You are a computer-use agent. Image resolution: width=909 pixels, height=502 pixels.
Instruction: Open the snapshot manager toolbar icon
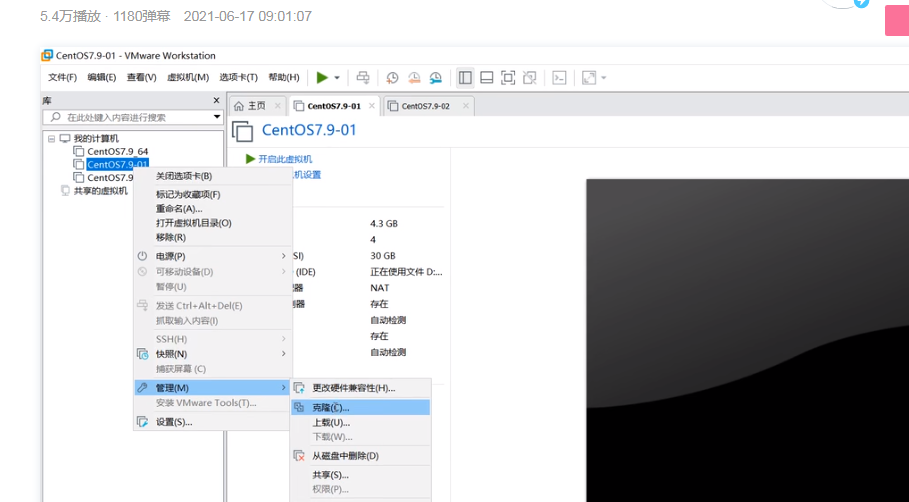[x=435, y=78]
